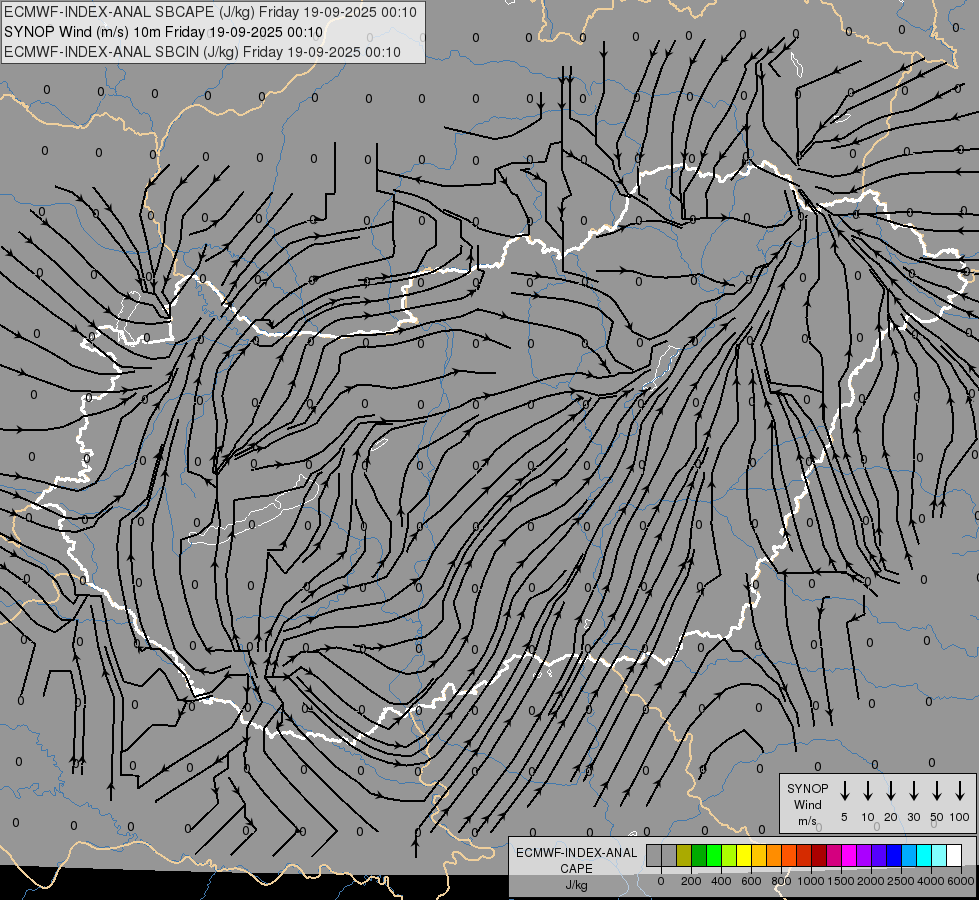Select the dark green CAPE legend swatch
This screenshot has width=979, height=900.
699,855
